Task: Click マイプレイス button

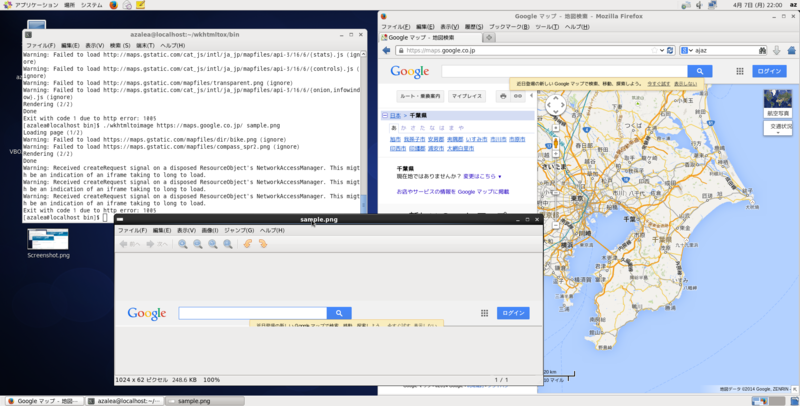Action: point(466,96)
